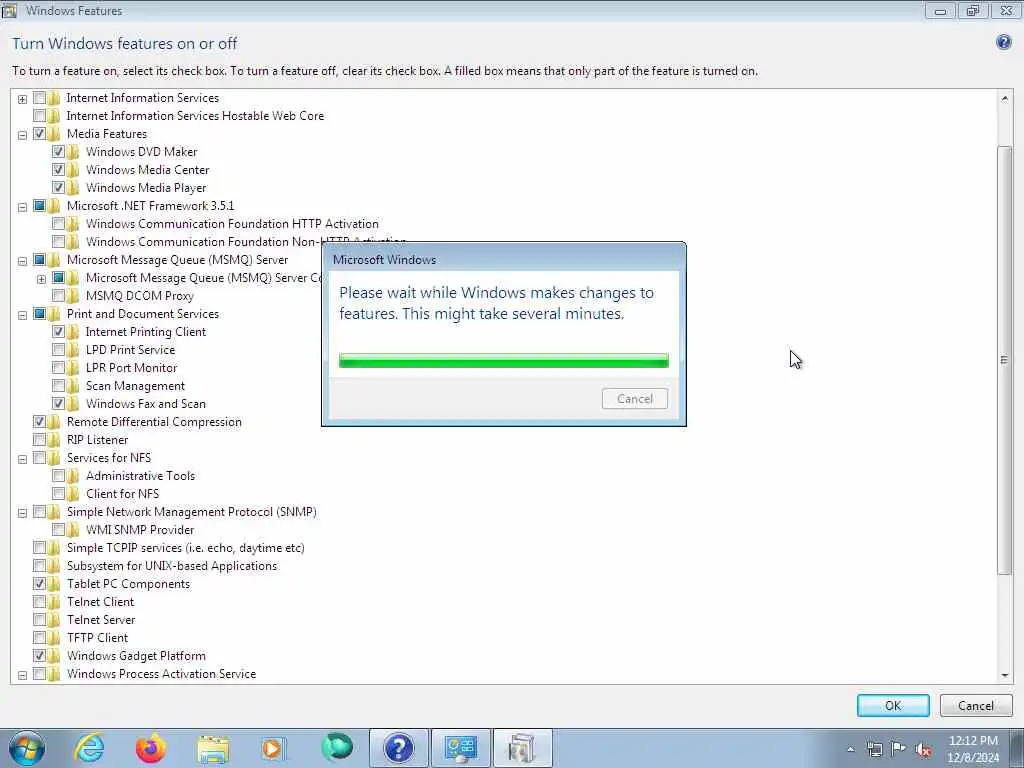Image resolution: width=1024 pixels, height=768 pixels.
Task: Open the green globe taskbar application
Action: pos(337,748)
